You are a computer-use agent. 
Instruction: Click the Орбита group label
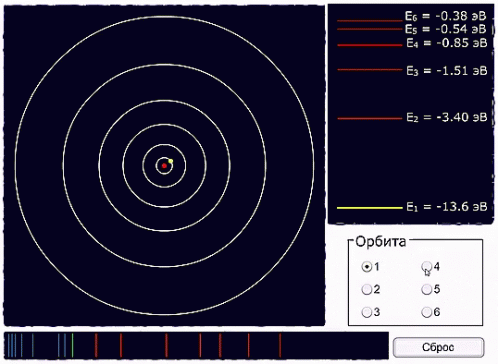381,242
